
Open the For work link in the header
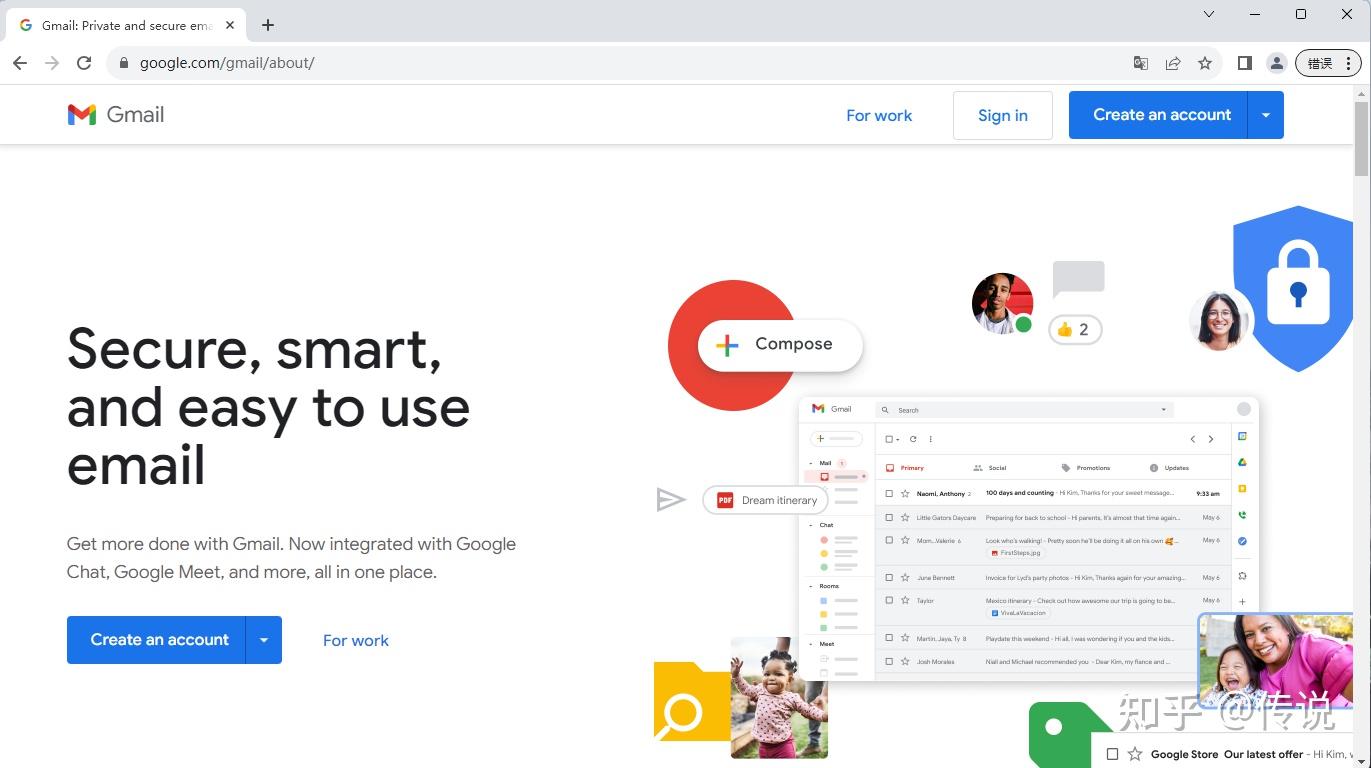879,115
